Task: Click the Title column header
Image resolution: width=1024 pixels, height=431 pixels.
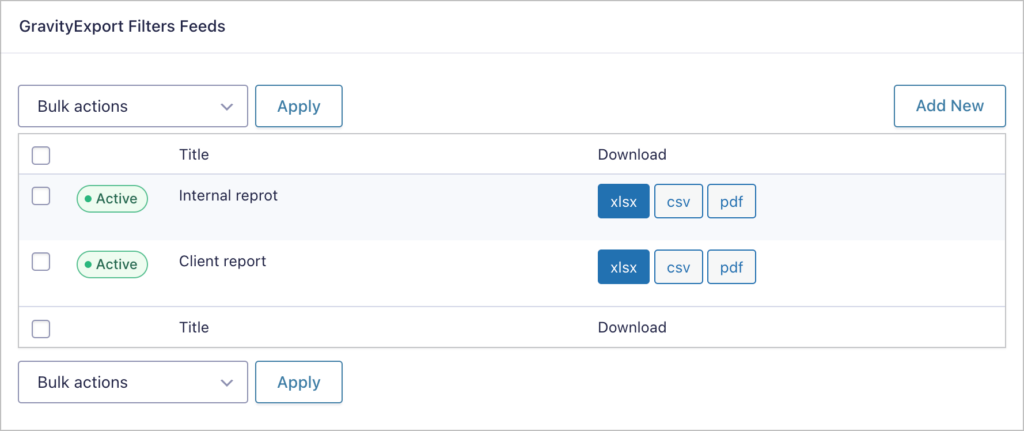Action: 194,155
